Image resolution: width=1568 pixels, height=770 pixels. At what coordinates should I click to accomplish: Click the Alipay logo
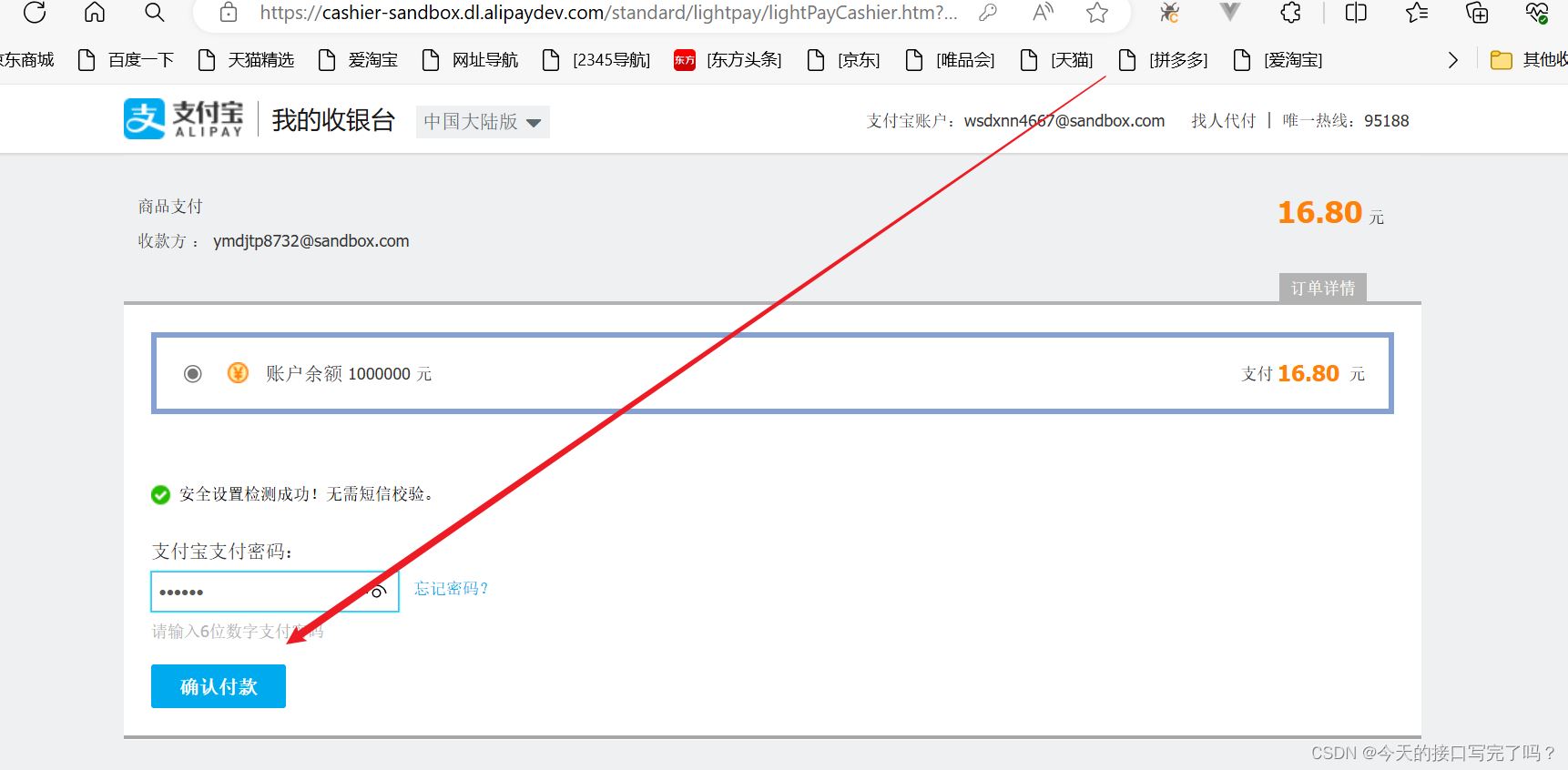(x=184, y=119)
